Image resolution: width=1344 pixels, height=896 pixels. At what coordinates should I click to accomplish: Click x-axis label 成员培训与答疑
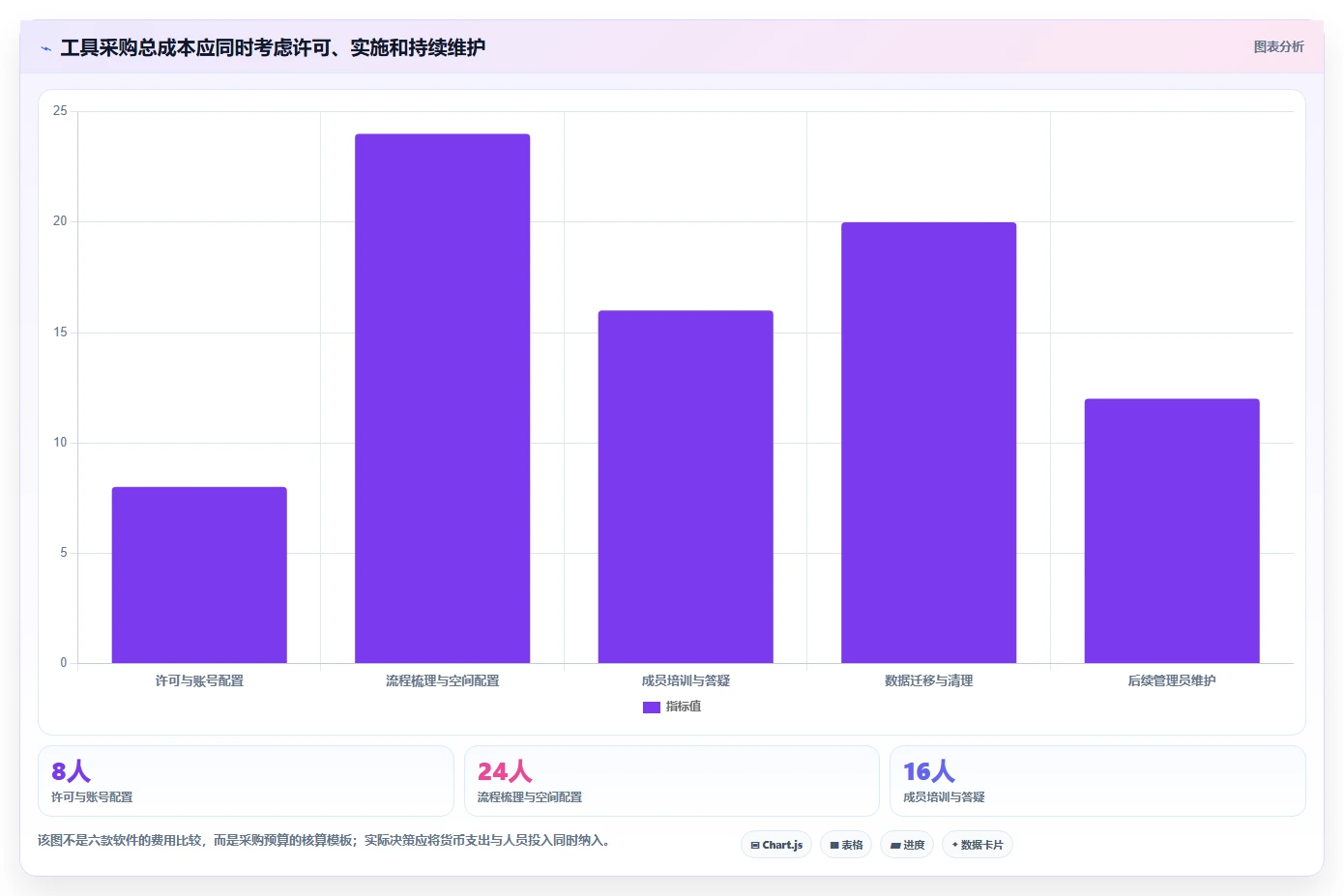coord(686,680)
